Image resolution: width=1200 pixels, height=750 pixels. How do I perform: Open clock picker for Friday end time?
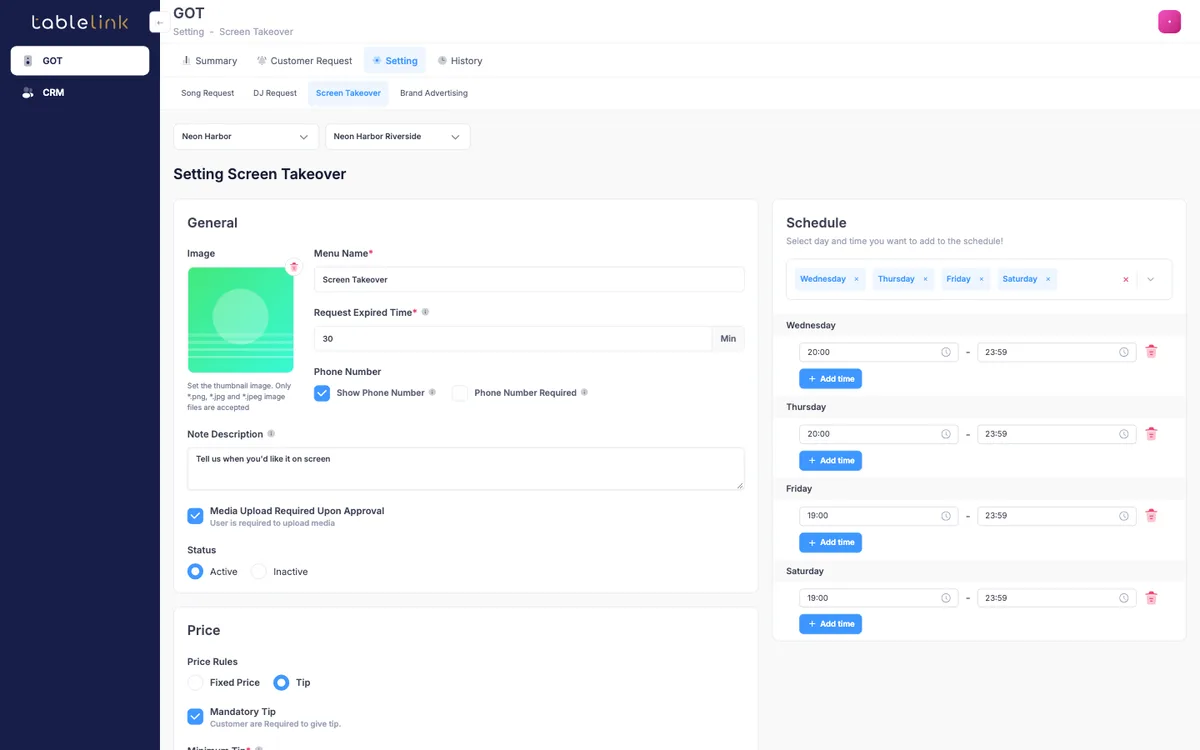[x=1124, y=516]
